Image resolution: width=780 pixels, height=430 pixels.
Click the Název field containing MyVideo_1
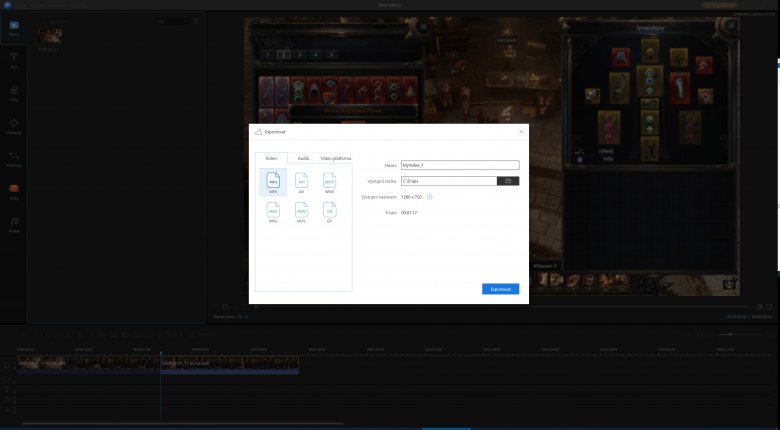point(460,165)
